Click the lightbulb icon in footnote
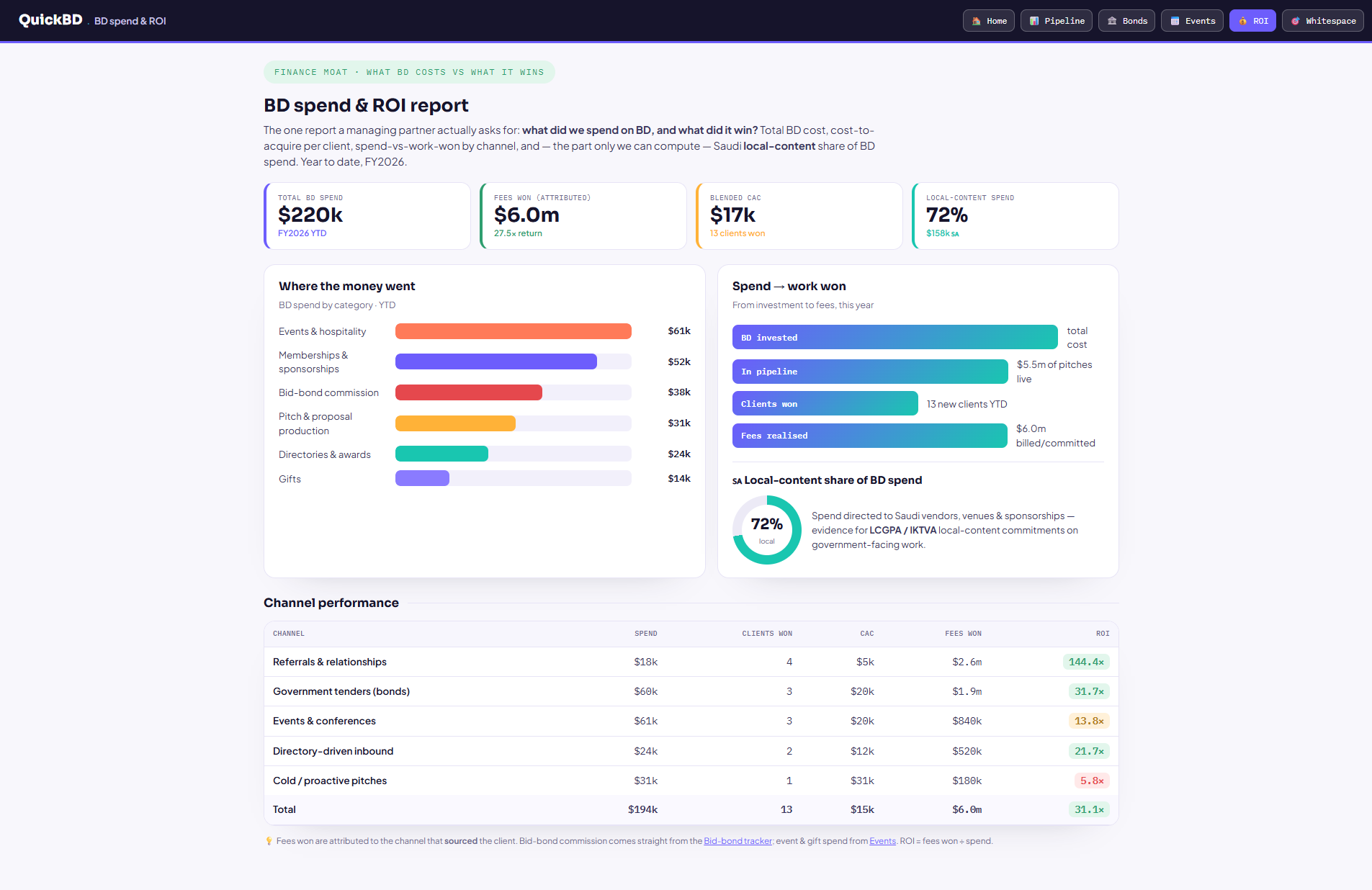 [269, 841]
